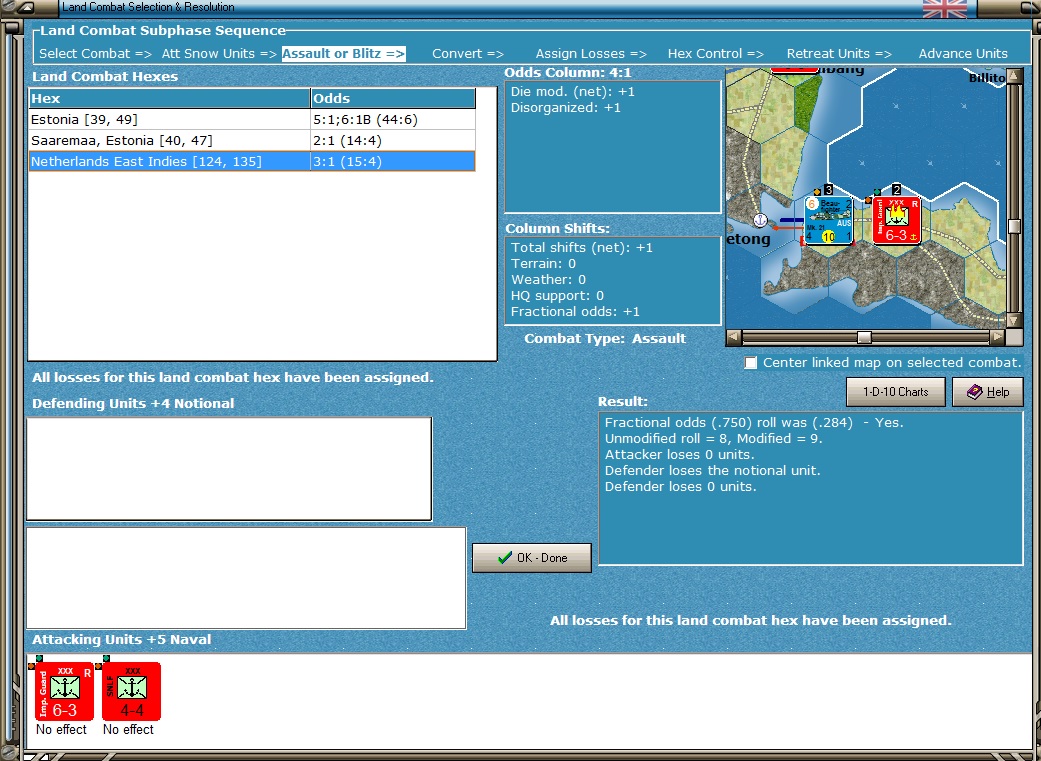Click the map scroll right arrow
Image resolution: width=1041 pixels, height=761 pixels.
pyautogui.click(x=997, y=337)
